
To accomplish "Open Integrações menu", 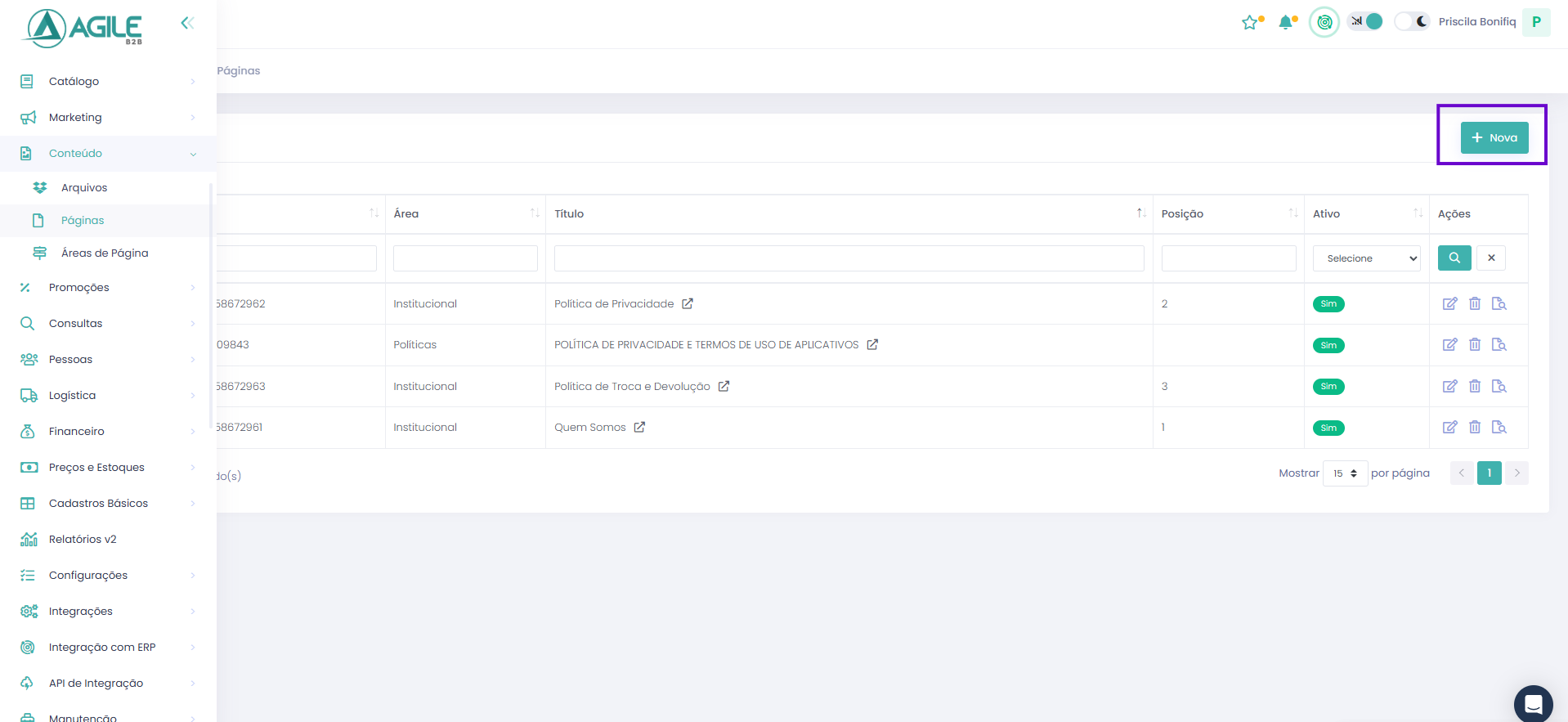I will point(108,611).
